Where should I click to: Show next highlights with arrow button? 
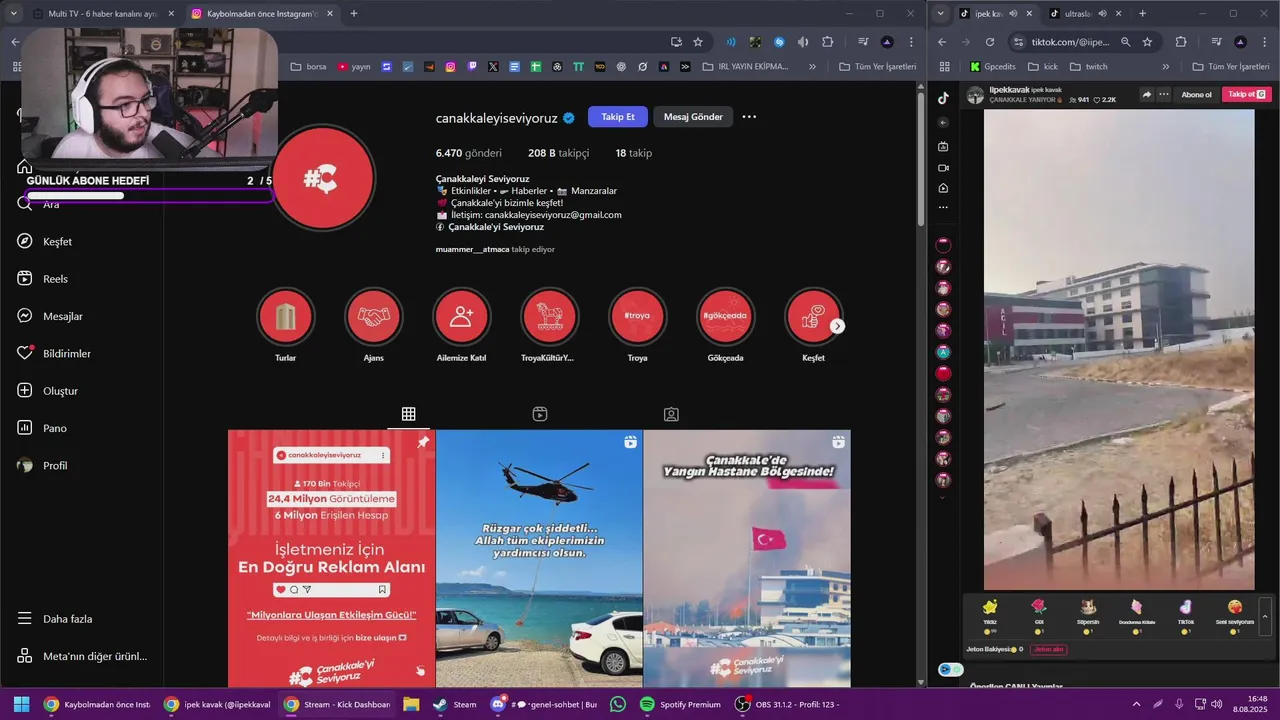(838, 326)
